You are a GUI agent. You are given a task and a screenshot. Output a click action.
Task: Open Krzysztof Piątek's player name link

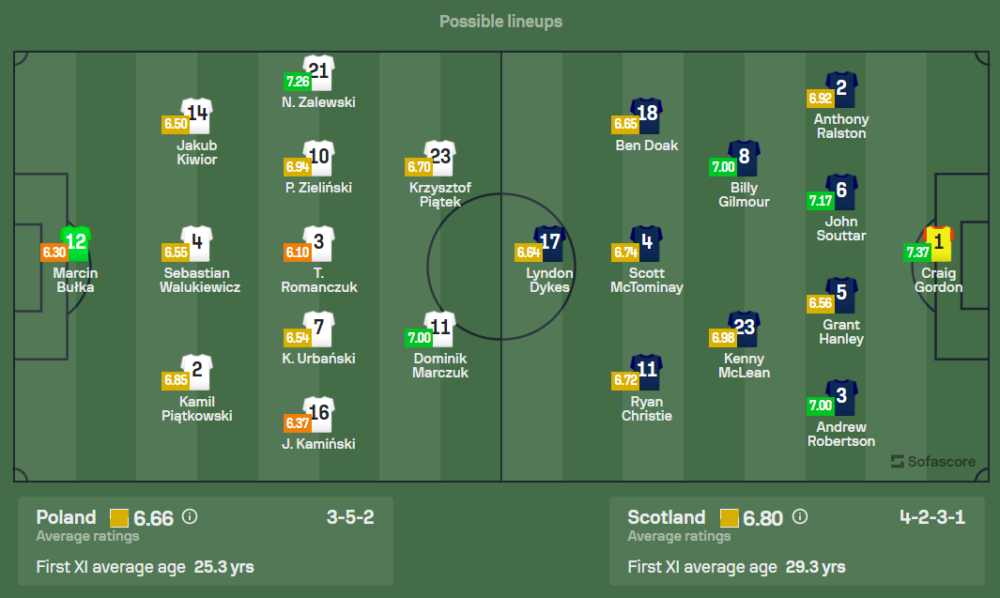pos(440,195)
